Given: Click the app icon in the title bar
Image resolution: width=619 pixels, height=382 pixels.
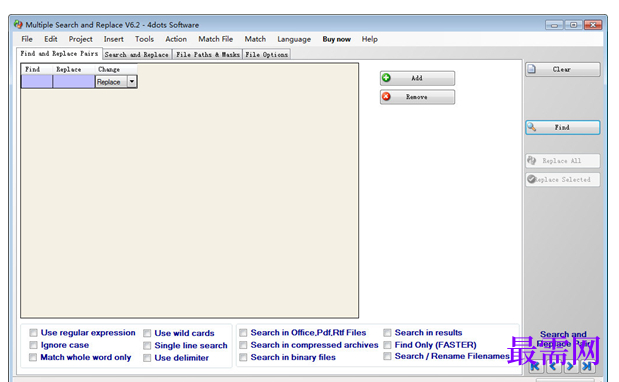Looking at the screenshot, I should (x=18, y=24).
